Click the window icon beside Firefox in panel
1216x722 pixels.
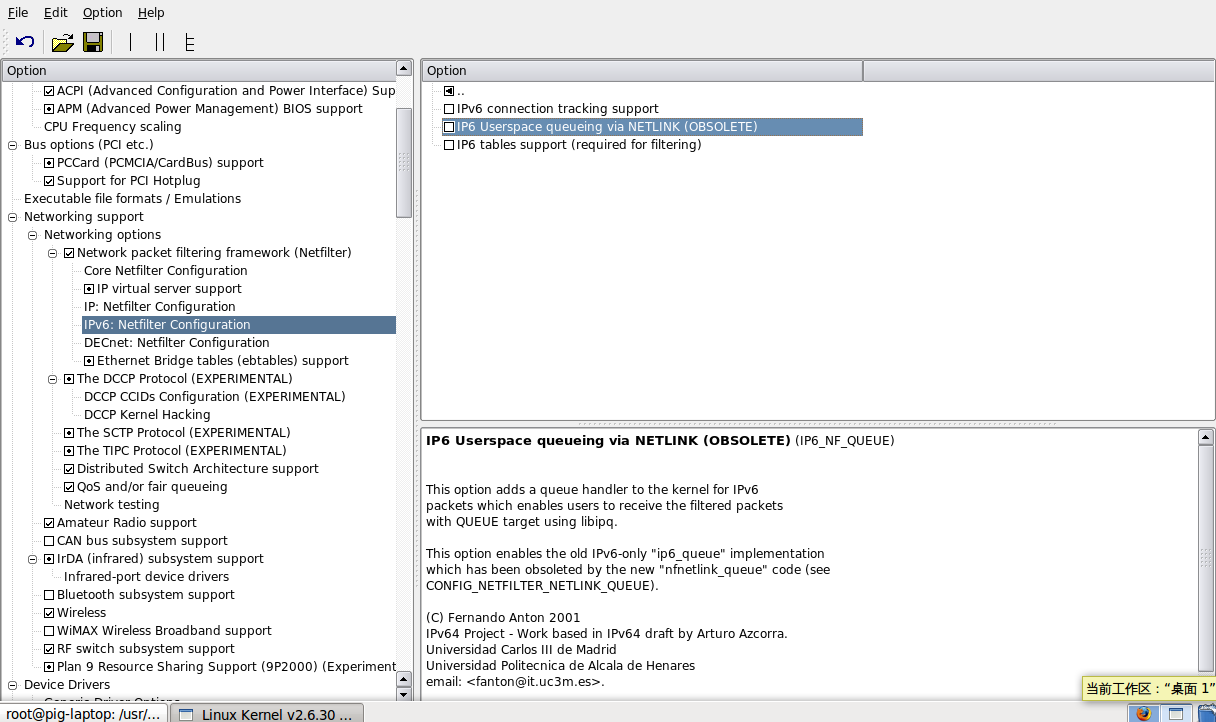click(1176, 713)
